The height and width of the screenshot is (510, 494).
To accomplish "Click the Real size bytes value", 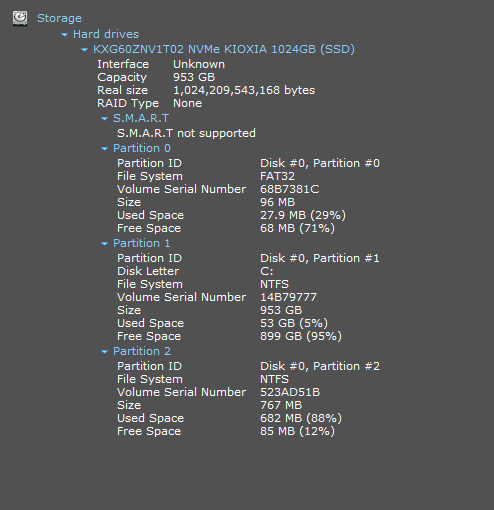I will (x=244, y=90).
